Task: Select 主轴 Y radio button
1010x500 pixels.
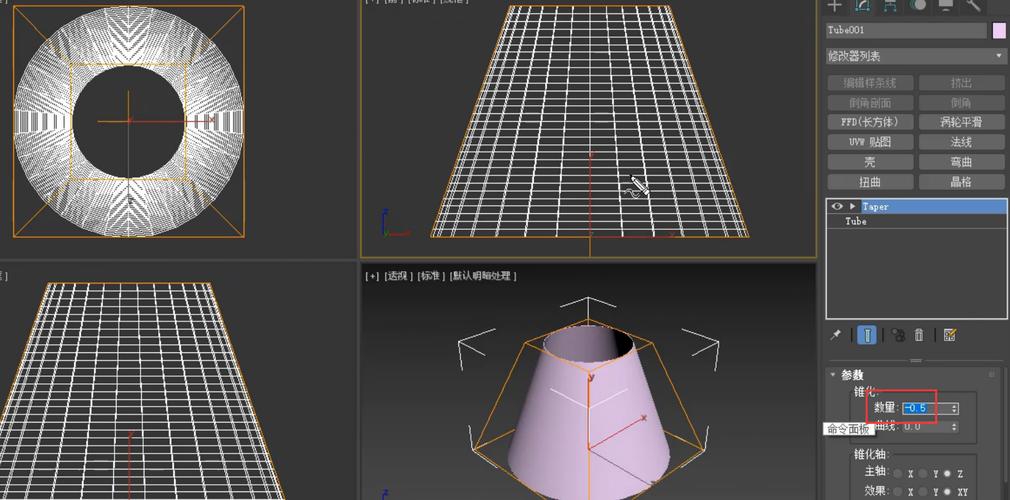Action: 923,474
